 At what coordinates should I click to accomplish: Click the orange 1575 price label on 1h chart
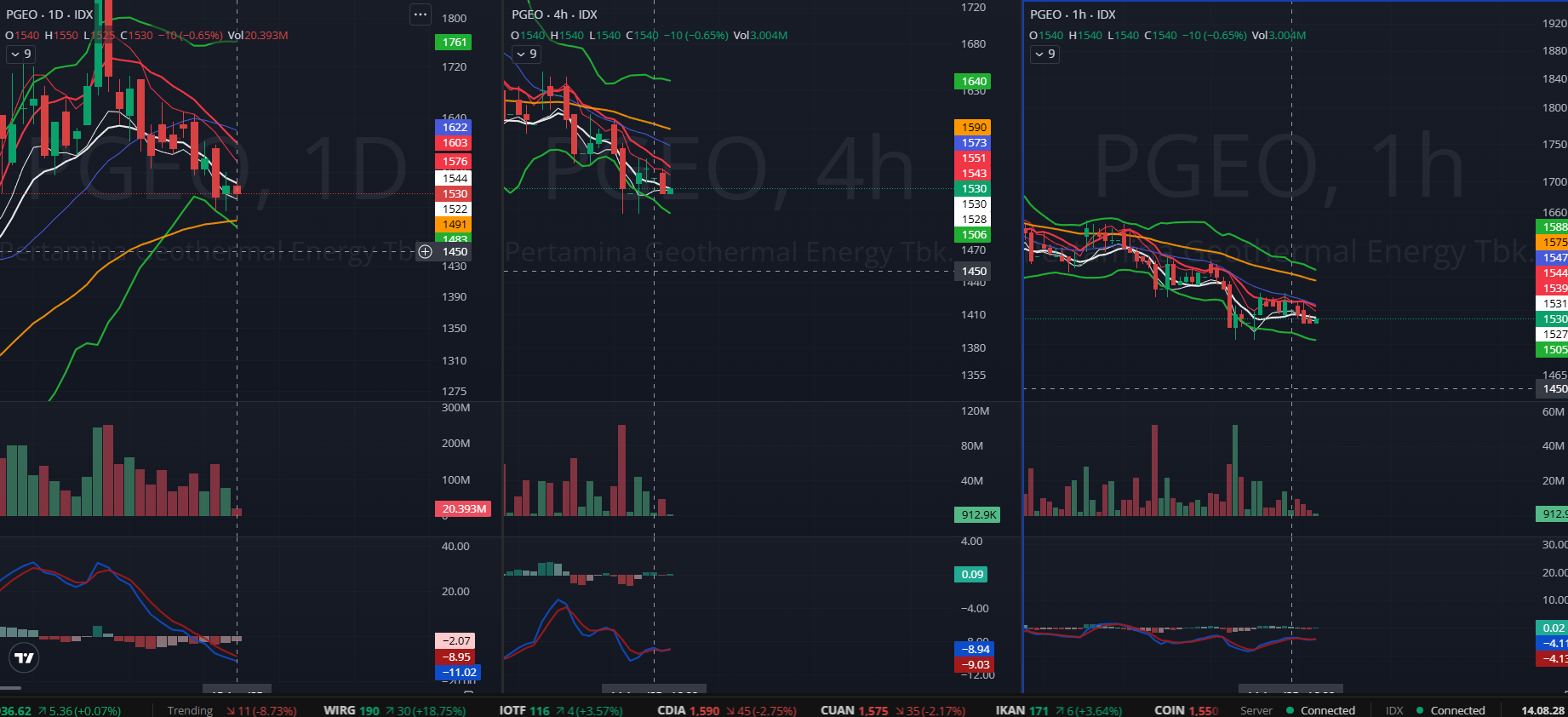pyautogui.click(x=1553, y=242)
